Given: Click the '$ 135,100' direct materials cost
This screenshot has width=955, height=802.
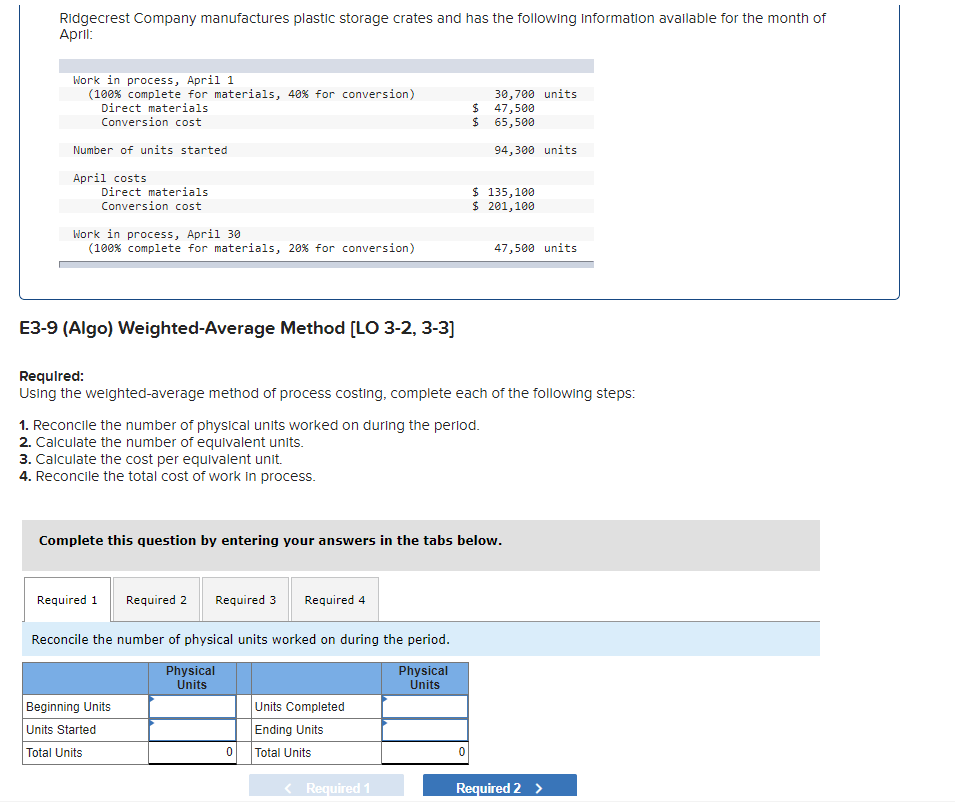Looking at the screenshot, I should (x=503, y=192).
